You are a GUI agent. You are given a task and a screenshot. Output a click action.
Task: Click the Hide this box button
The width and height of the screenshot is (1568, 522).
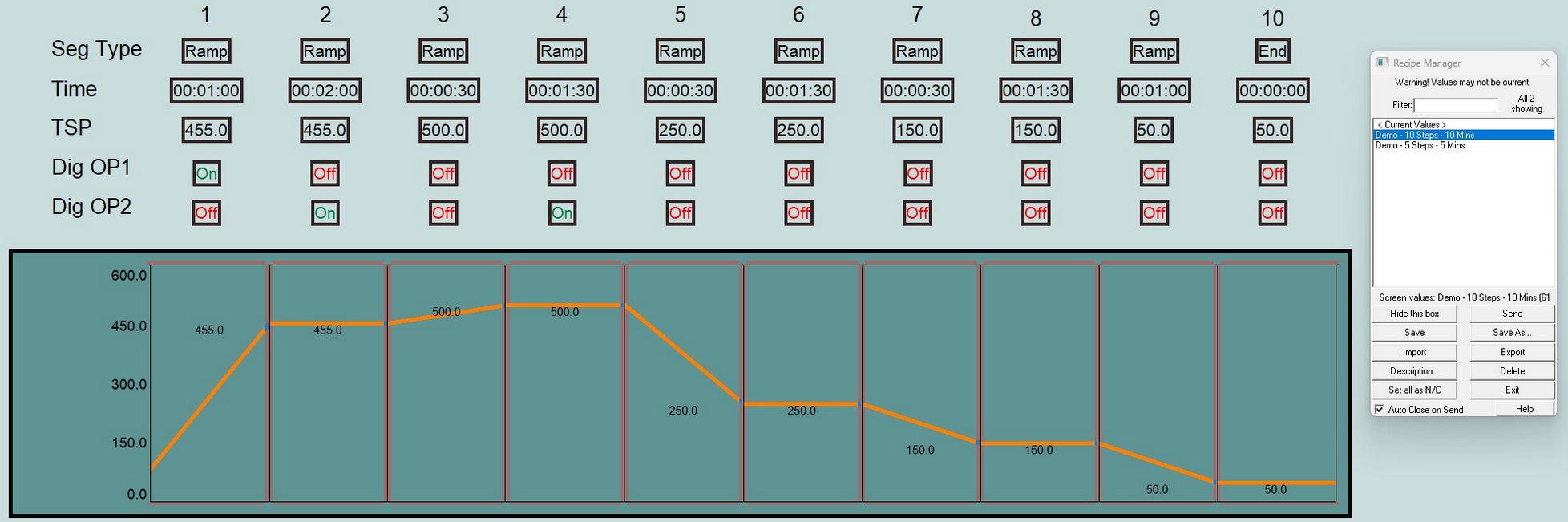click(1414, 314)
